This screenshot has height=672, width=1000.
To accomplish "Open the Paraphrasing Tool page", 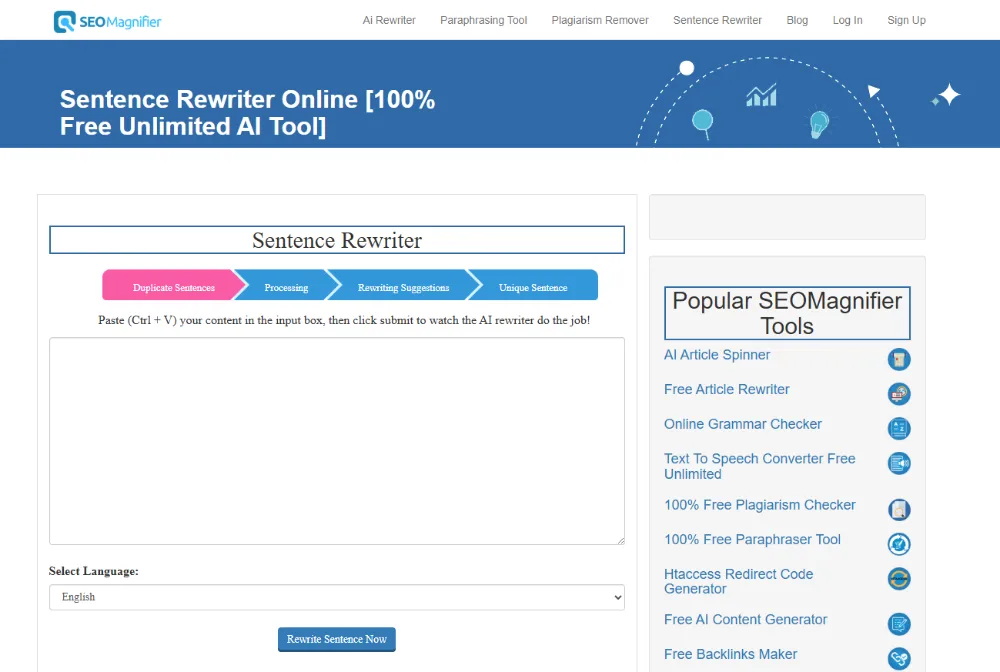I will (x=483, y=20).
